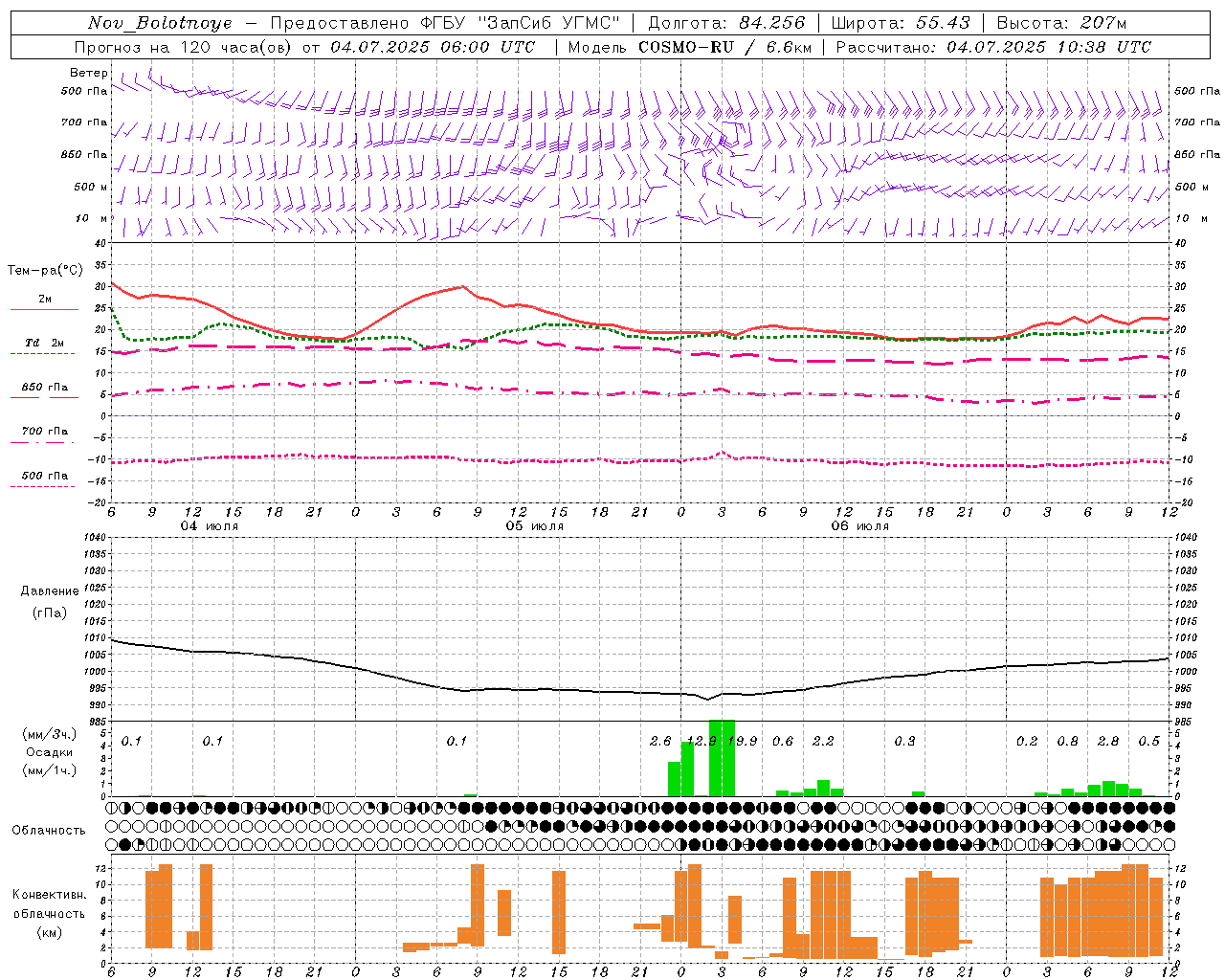Click the green dashed 'Td 2м' legend entry
This screenshot has height=980, width=1225.
pyautogui.click(x=44, y=347)
